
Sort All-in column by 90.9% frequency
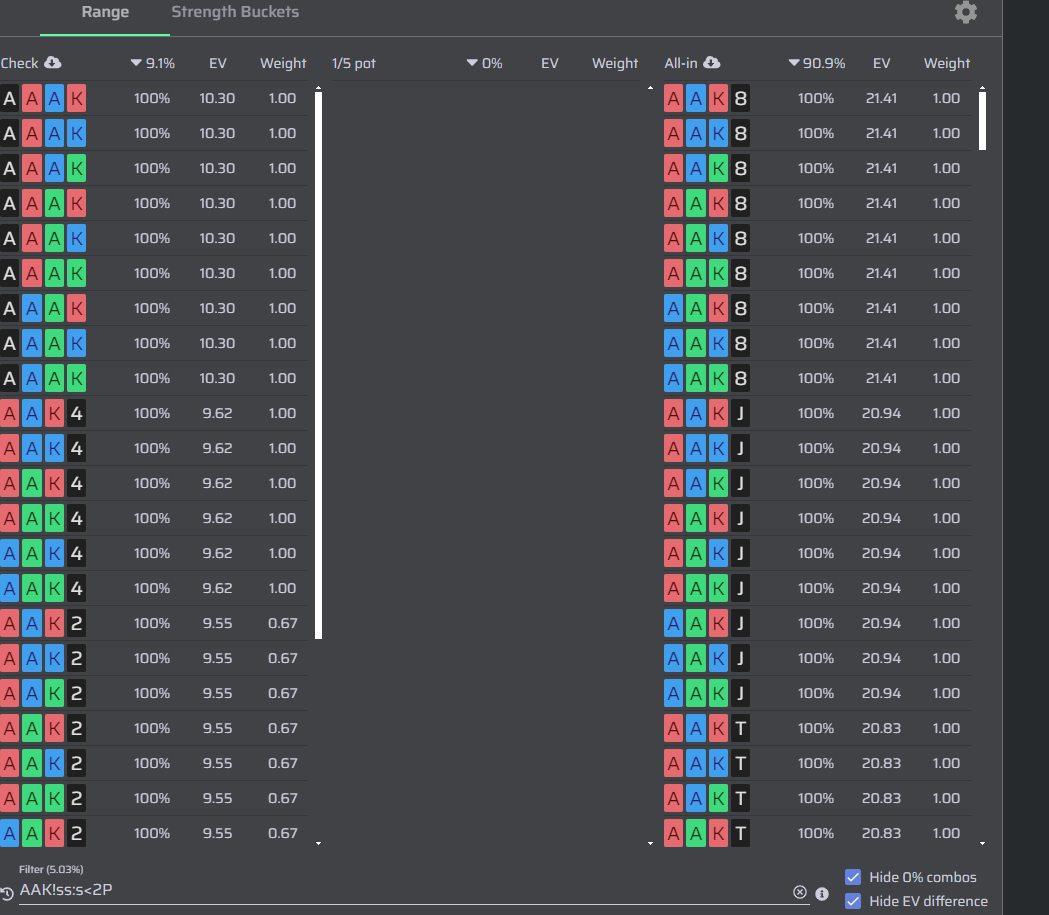(817, 63)
